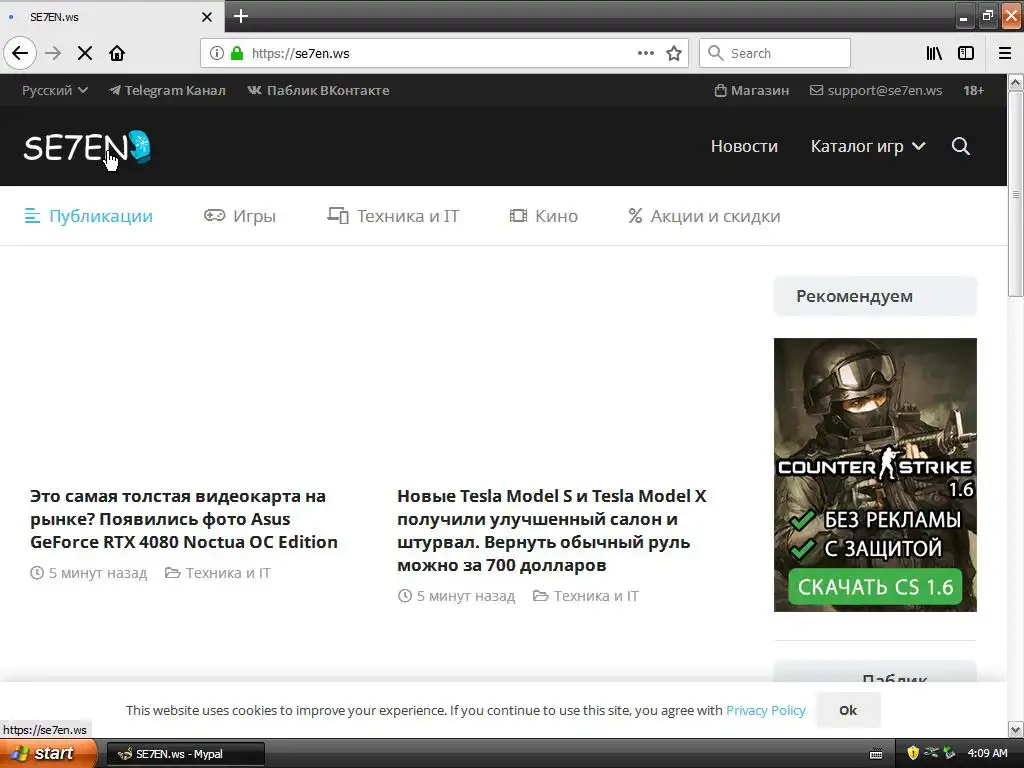Click the 18+ age label
Image resolution: width=1024 pixels, height=768 pixels.
tap(973, 90)
